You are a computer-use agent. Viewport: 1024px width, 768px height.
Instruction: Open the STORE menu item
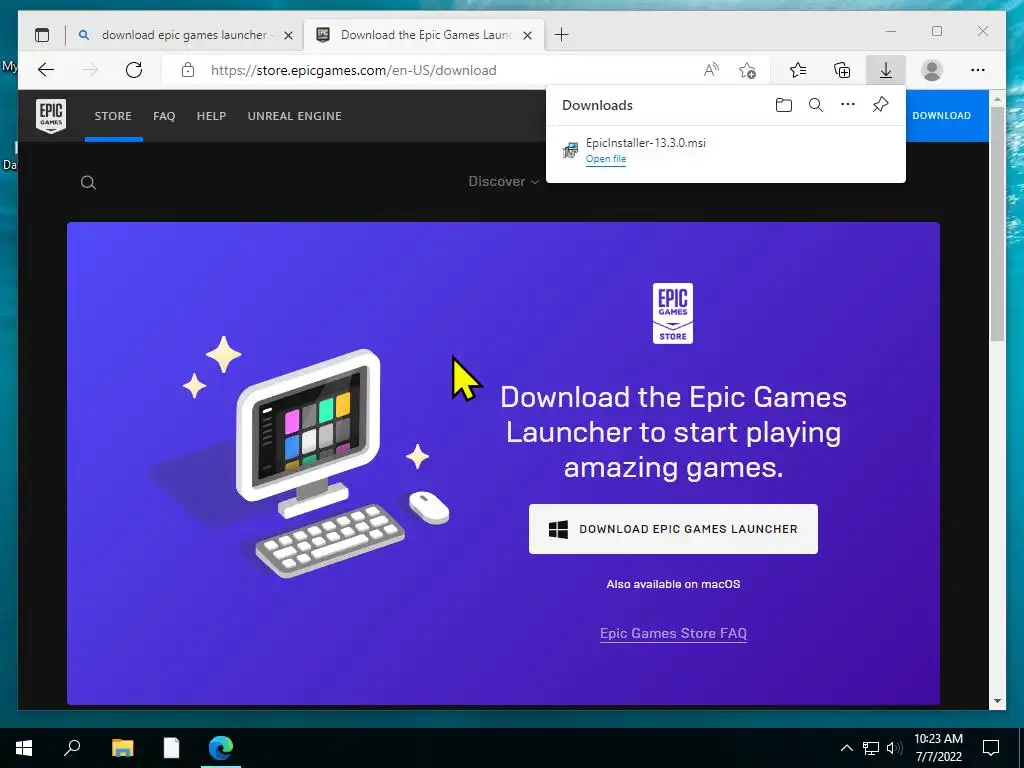[x=113, y=116]
